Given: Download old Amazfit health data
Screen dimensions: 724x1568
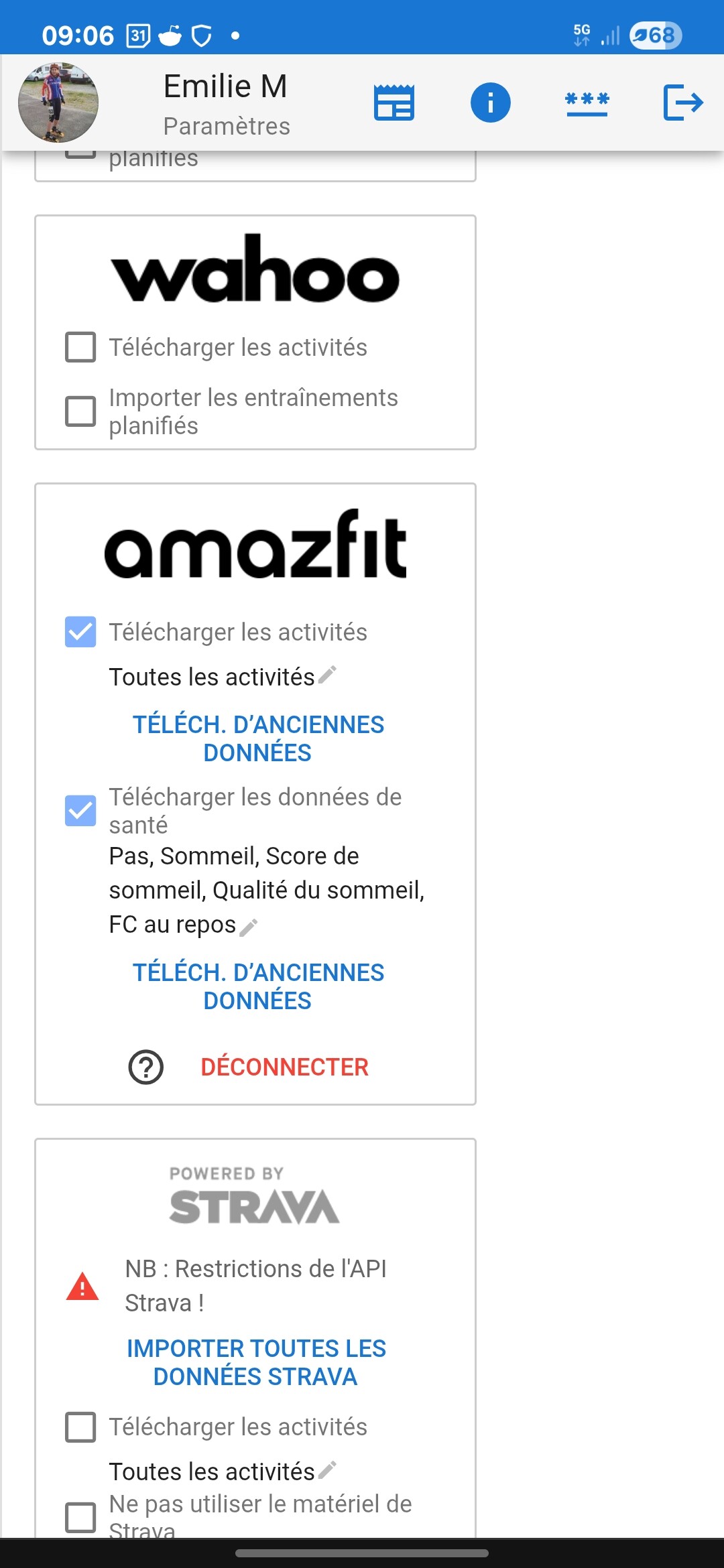Looking at the screenshot, I should (x=258, y=986).
